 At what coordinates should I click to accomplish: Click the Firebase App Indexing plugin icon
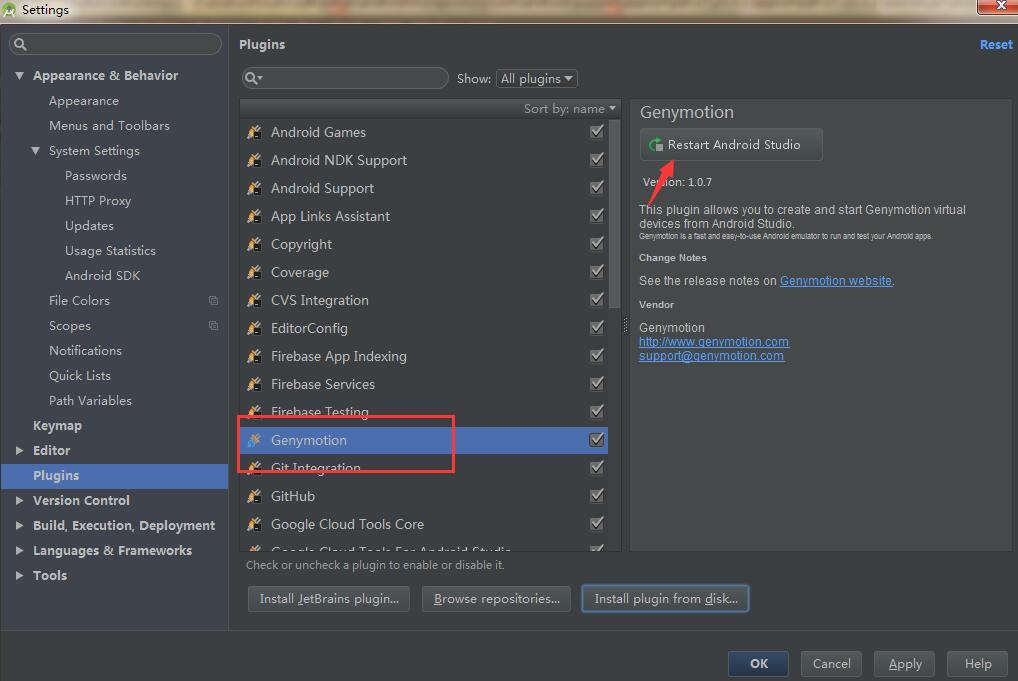click(x=254, y=356)
